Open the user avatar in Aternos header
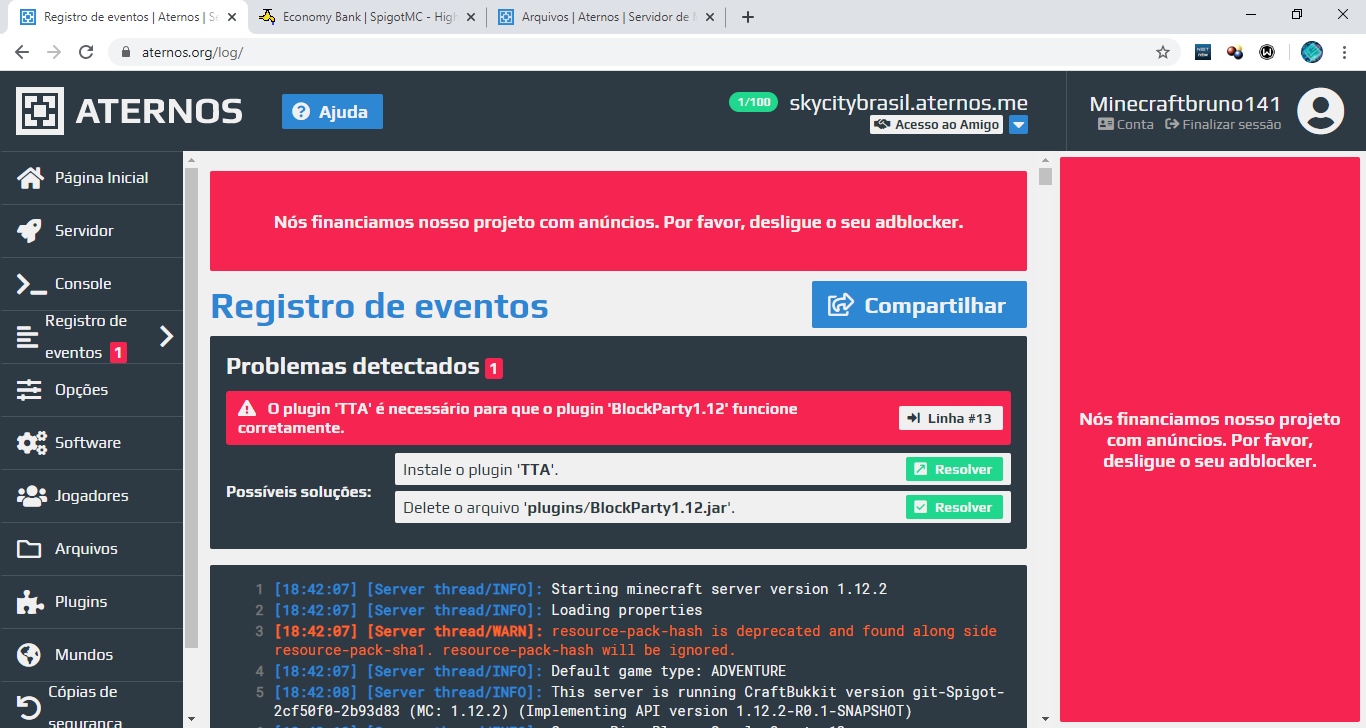1366x728 pixels. point(1320,111)
